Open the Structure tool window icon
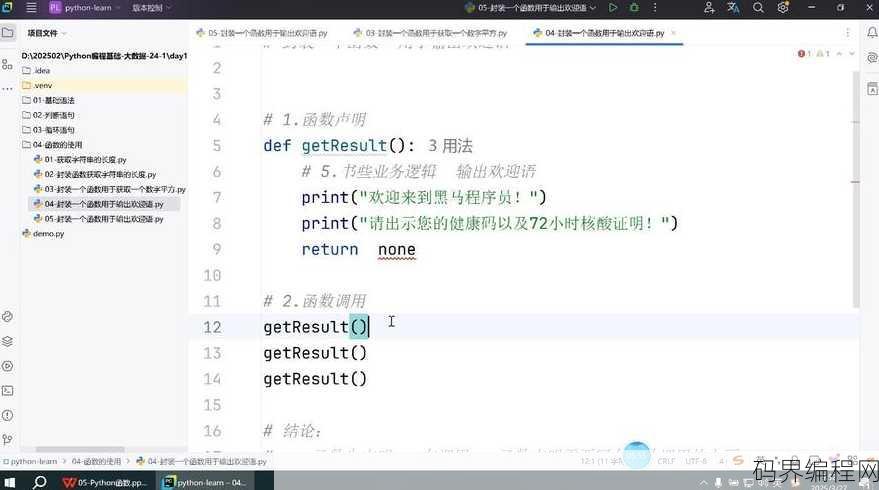 (7, 64)
